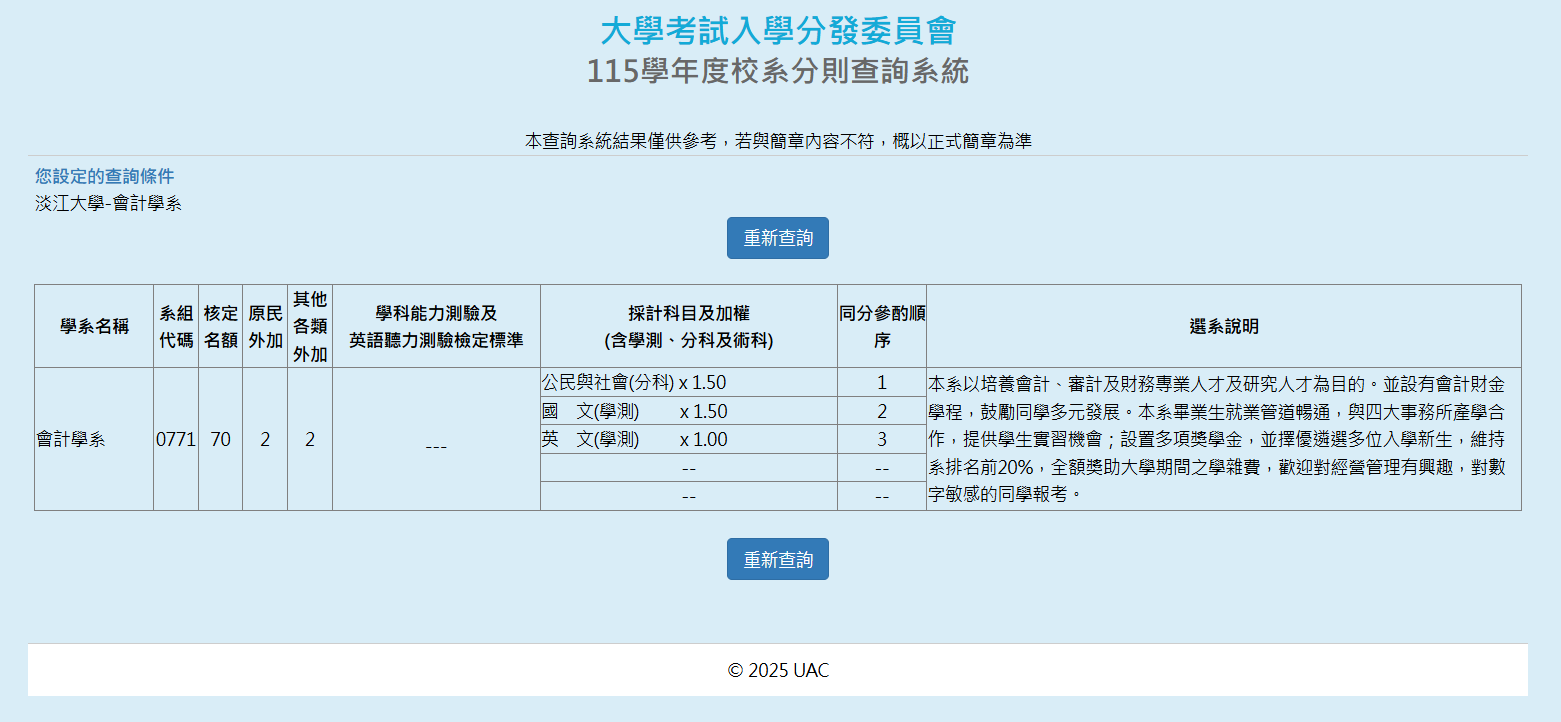Click the 同分參酌順序 column header
The image size is (1561, 722).
click(x=881, y=326)
